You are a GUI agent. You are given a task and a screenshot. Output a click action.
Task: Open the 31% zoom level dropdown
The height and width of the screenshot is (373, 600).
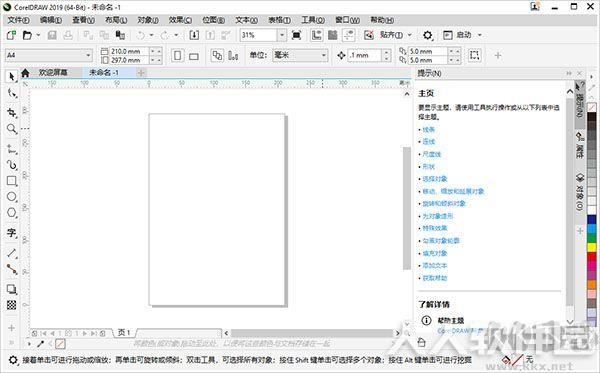282,35
